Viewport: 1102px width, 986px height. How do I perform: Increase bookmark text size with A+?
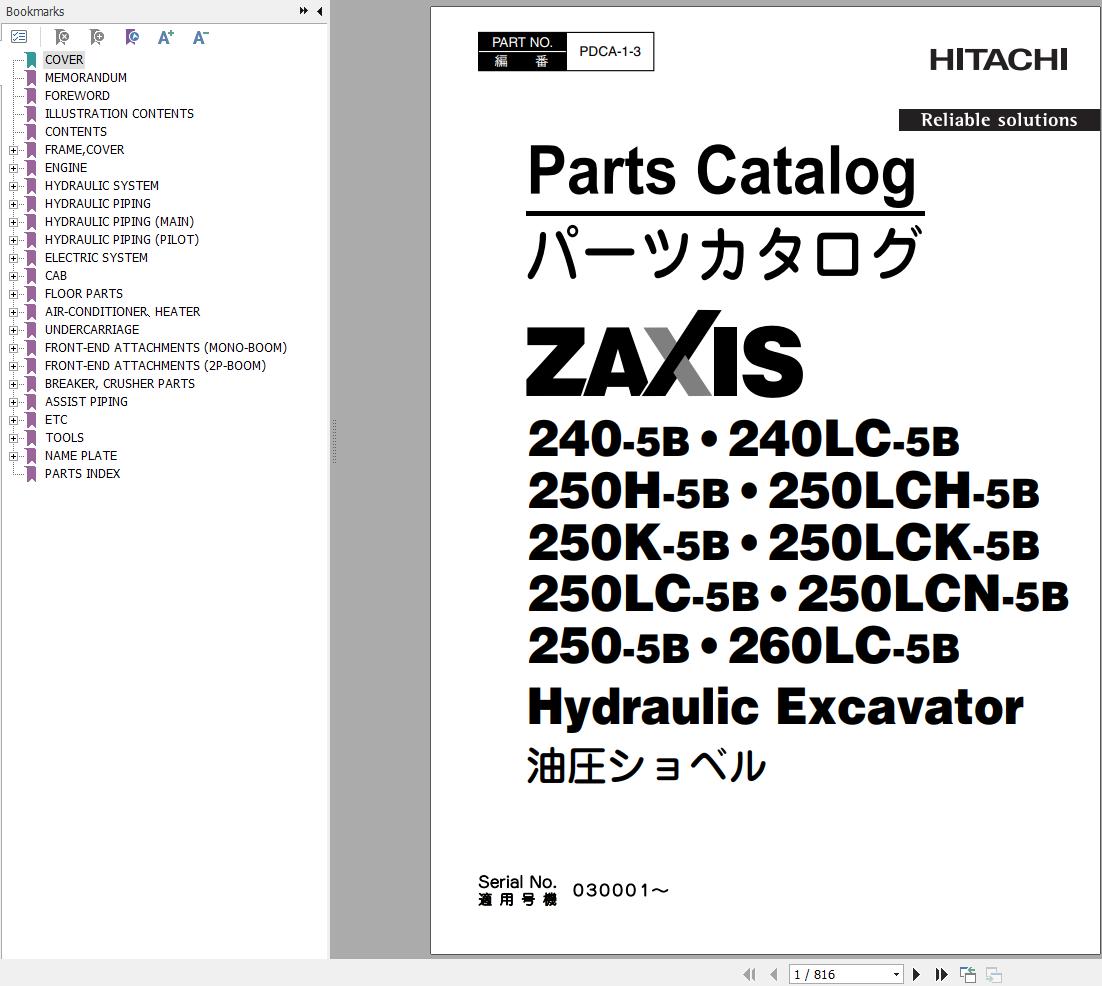click(x=166, y=37)
